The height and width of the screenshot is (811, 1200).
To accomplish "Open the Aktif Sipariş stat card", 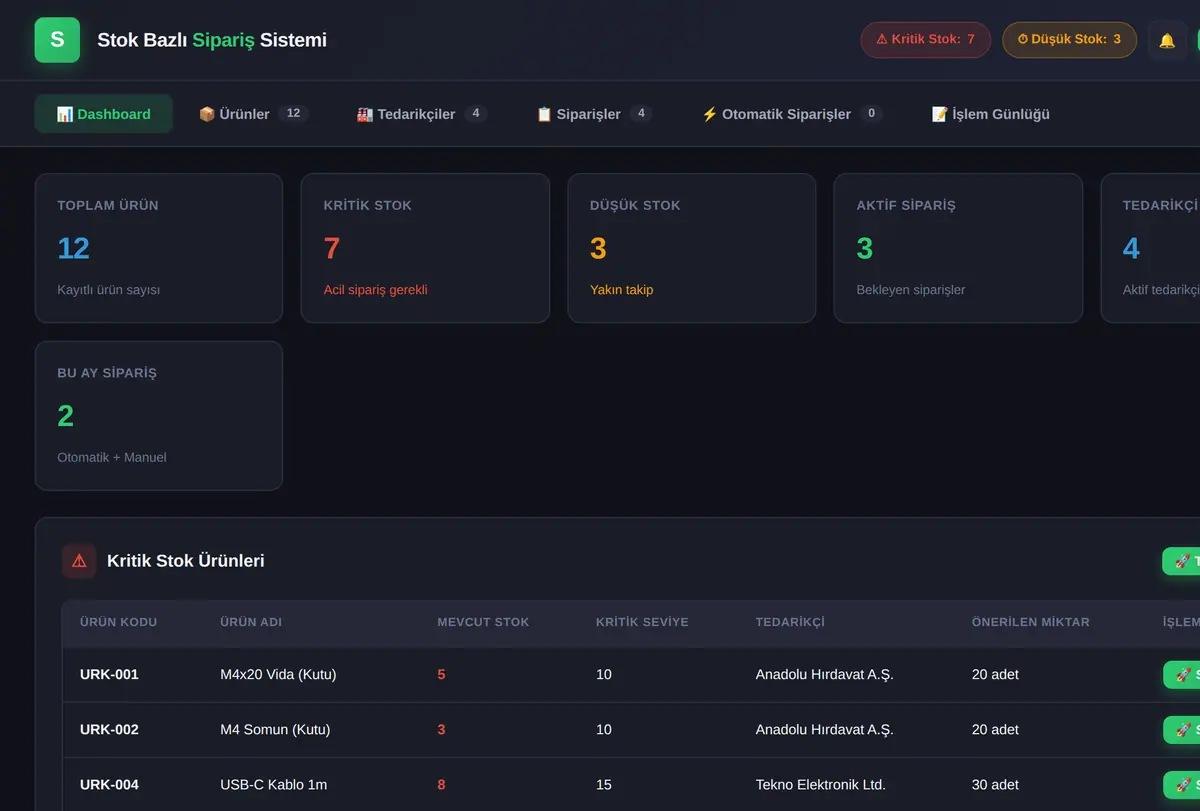I will point(958,248).
